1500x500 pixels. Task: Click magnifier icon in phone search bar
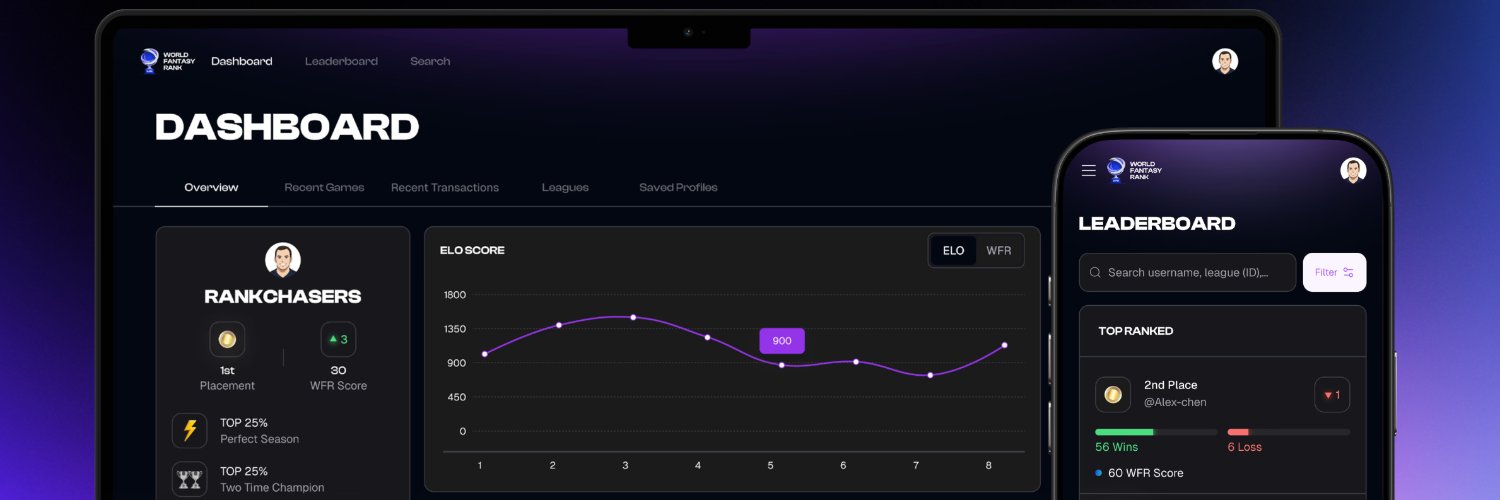click(1096, 272)
